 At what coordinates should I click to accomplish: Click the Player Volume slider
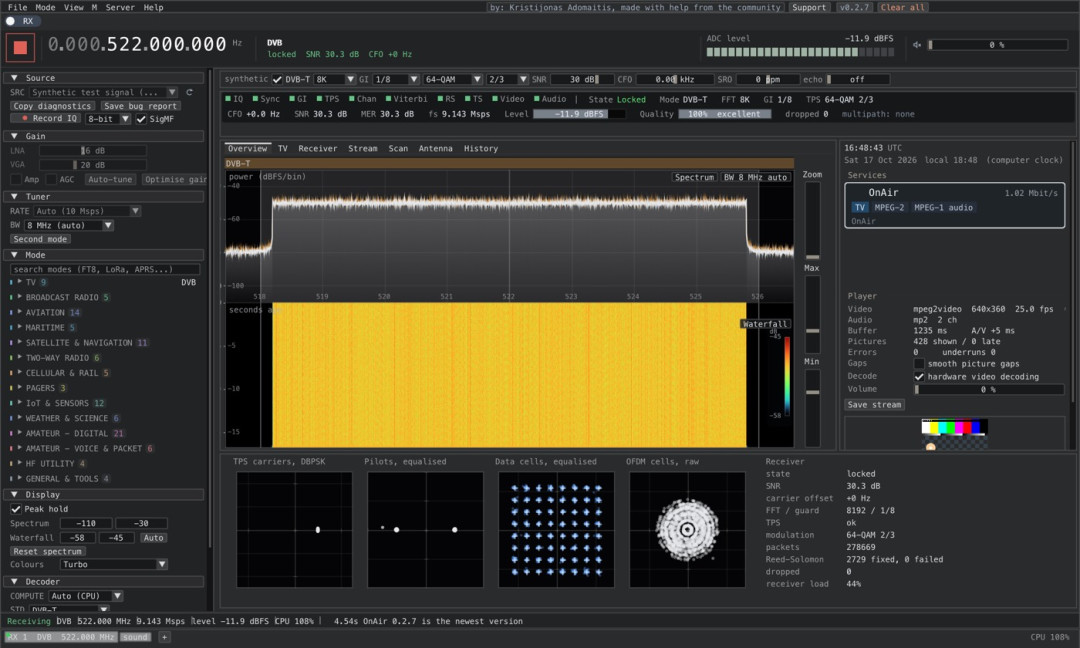tap(989, 390)
